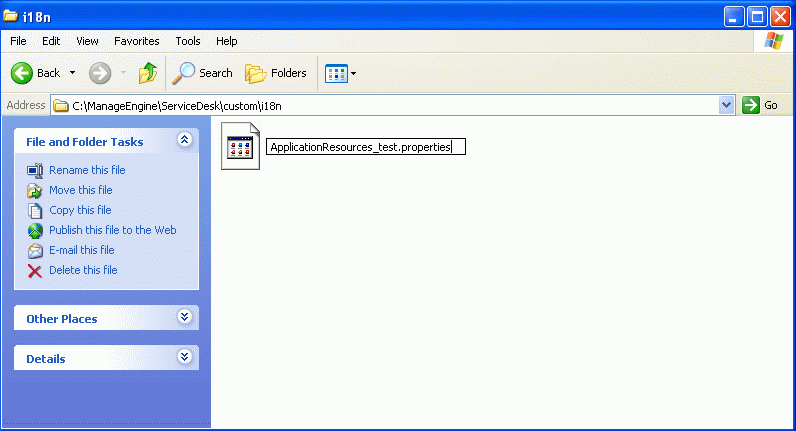
Task: Select the ApplicationResources_test.properties file icon
Action: click(x=241, y=146)
